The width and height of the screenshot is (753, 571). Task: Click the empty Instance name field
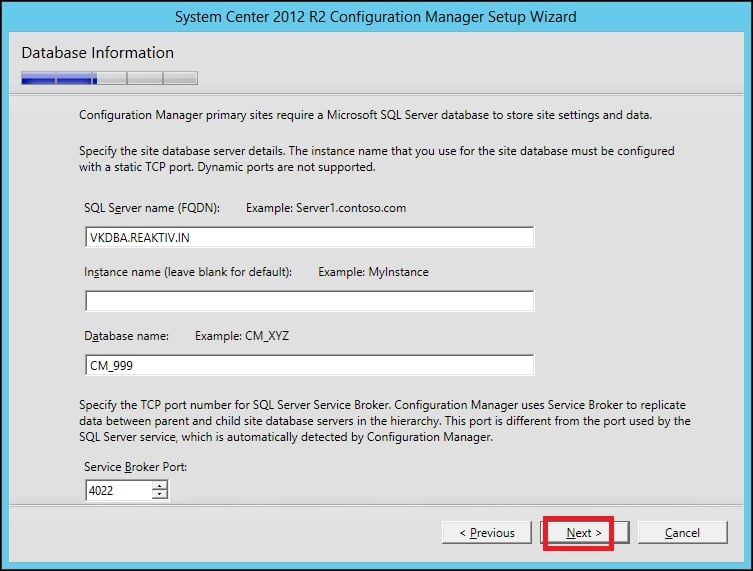[309, 301]
